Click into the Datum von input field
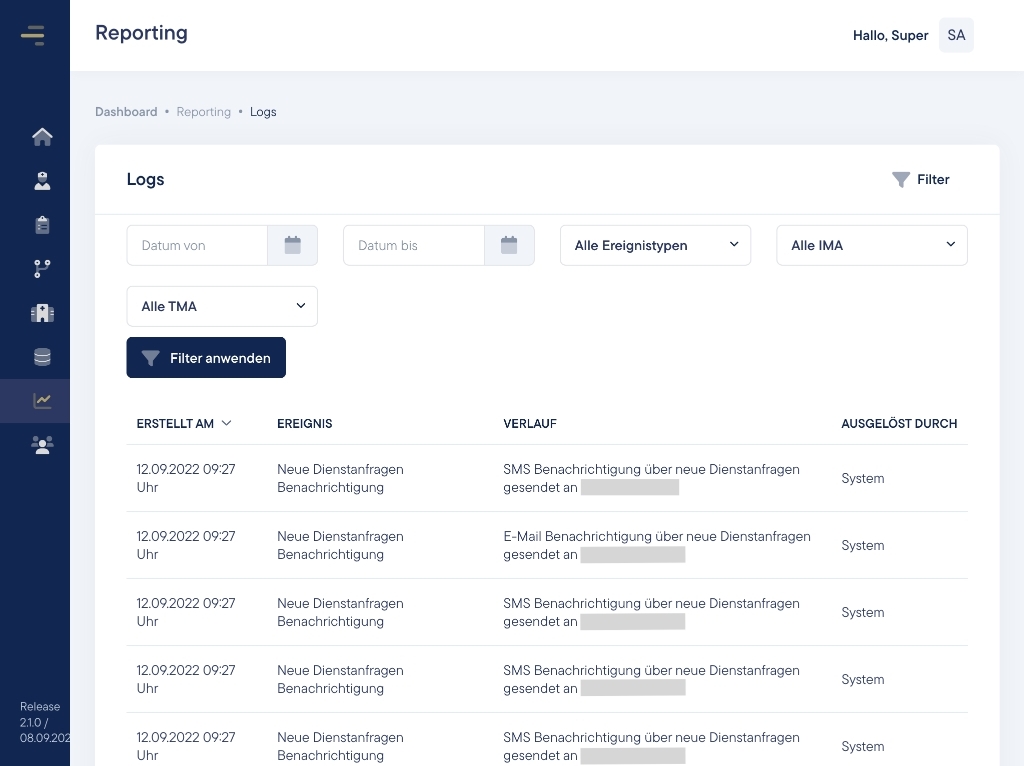Image resolution: width=1024 pixels, height=766 pixels. [x=197, y=245]
